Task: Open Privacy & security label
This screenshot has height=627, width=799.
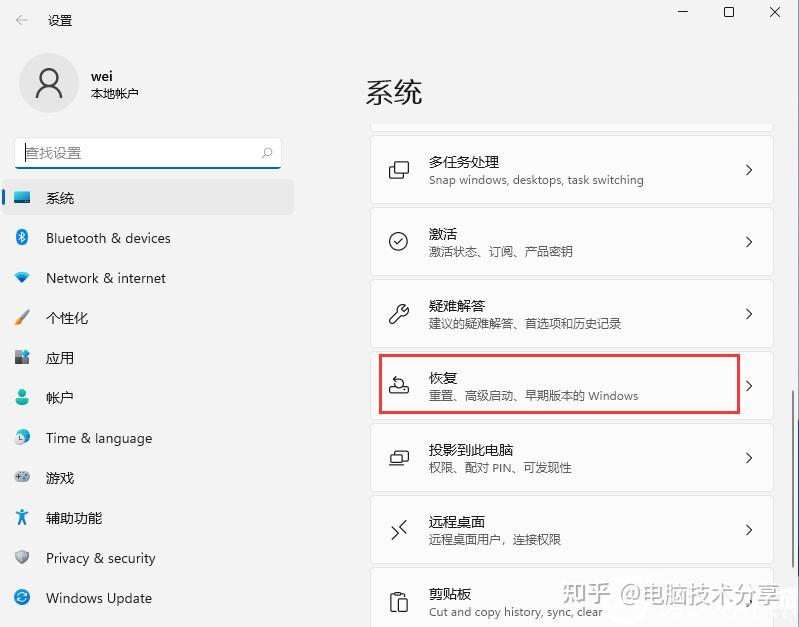Action: [x=100, y=558]
